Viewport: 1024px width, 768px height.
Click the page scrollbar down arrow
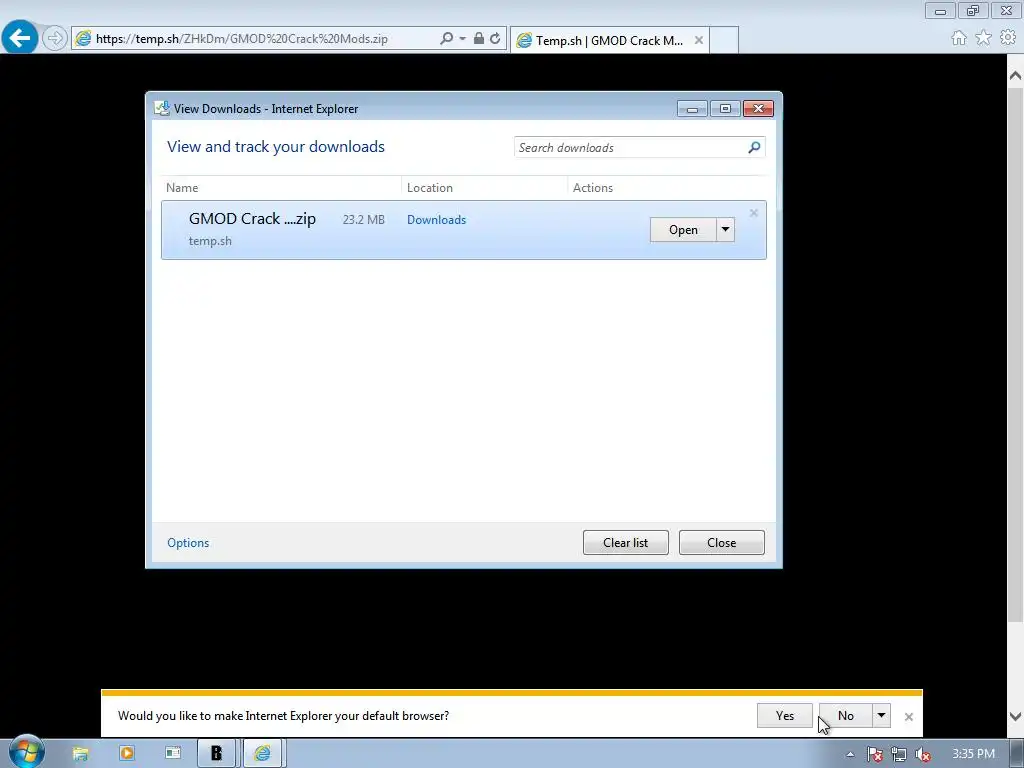pos(1016,716)
